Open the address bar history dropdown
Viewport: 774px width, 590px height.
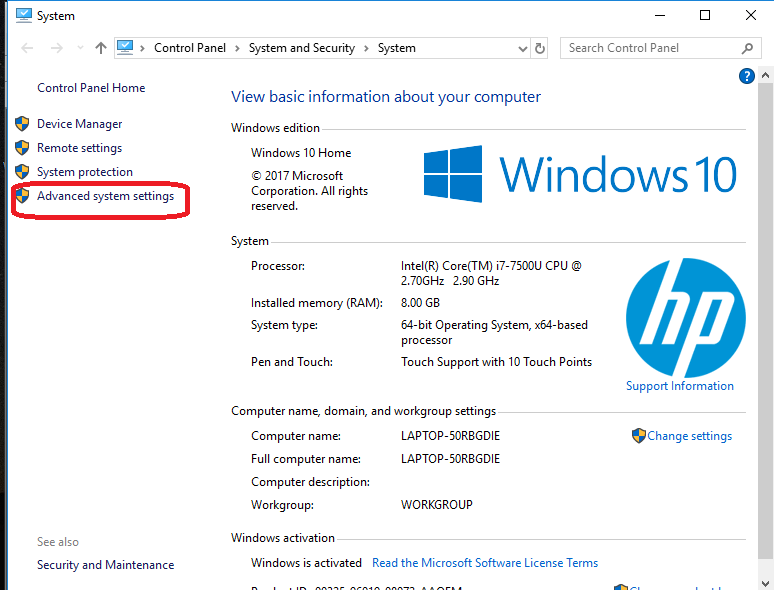coord(522,48)
